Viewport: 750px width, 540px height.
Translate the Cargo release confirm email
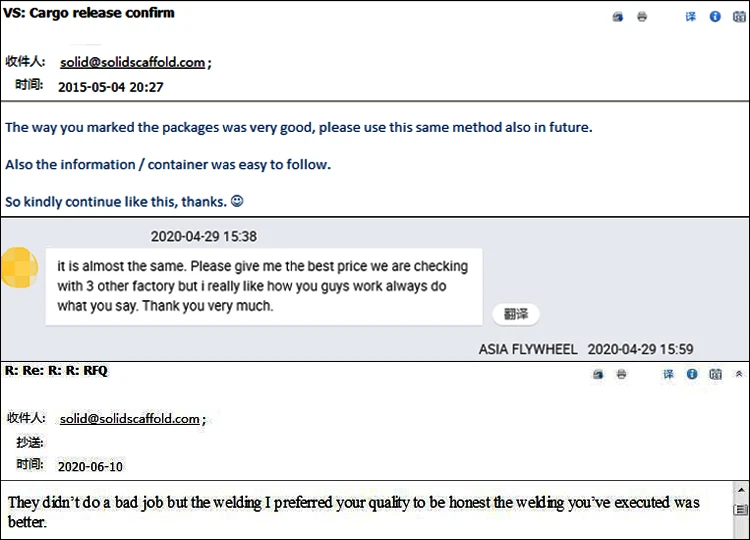[691, 17]
